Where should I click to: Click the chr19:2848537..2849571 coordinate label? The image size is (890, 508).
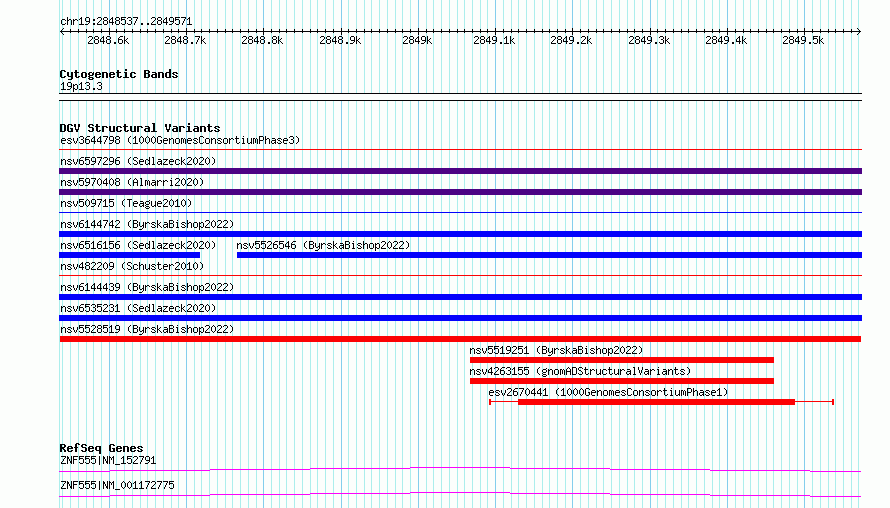pyautogui.click(x=126, y=22)
